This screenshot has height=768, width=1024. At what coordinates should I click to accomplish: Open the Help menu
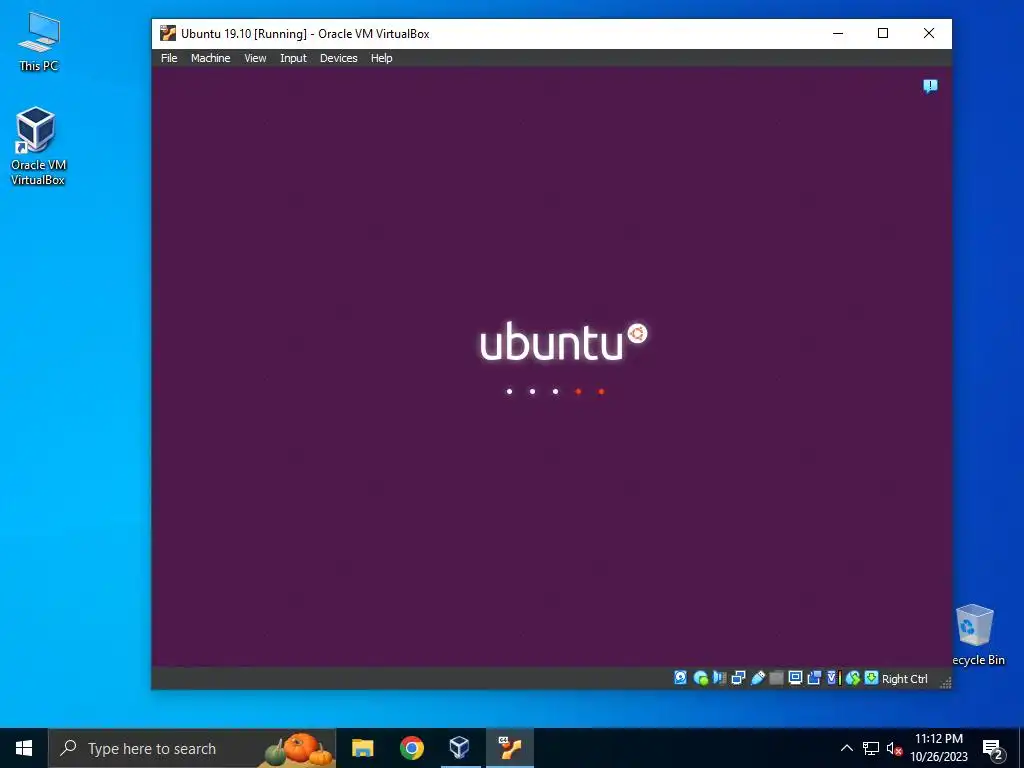(x=381, y=58)
